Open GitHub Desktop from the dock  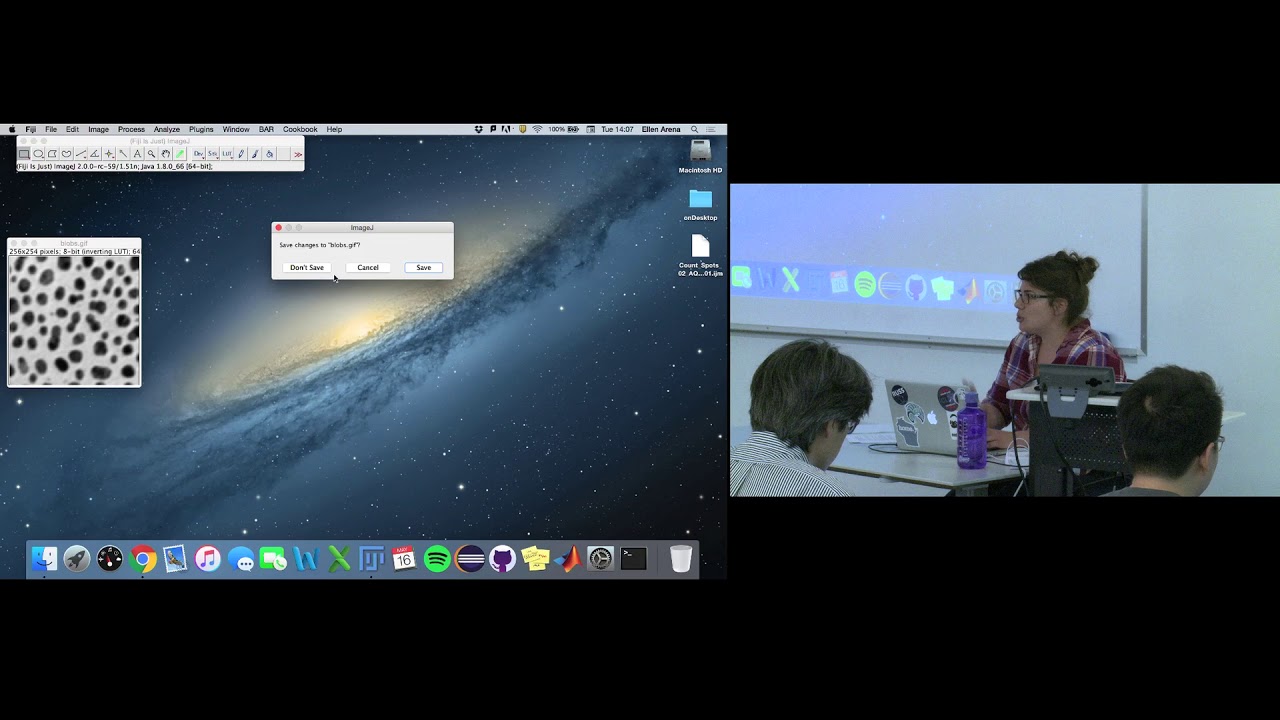point(503,558)
